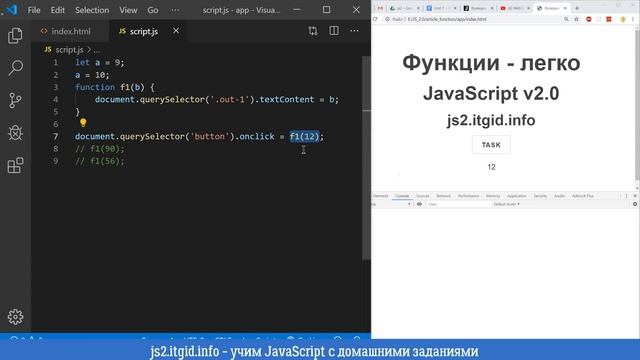Open the Selection menu
640x360 pixels.
point(92,10)
